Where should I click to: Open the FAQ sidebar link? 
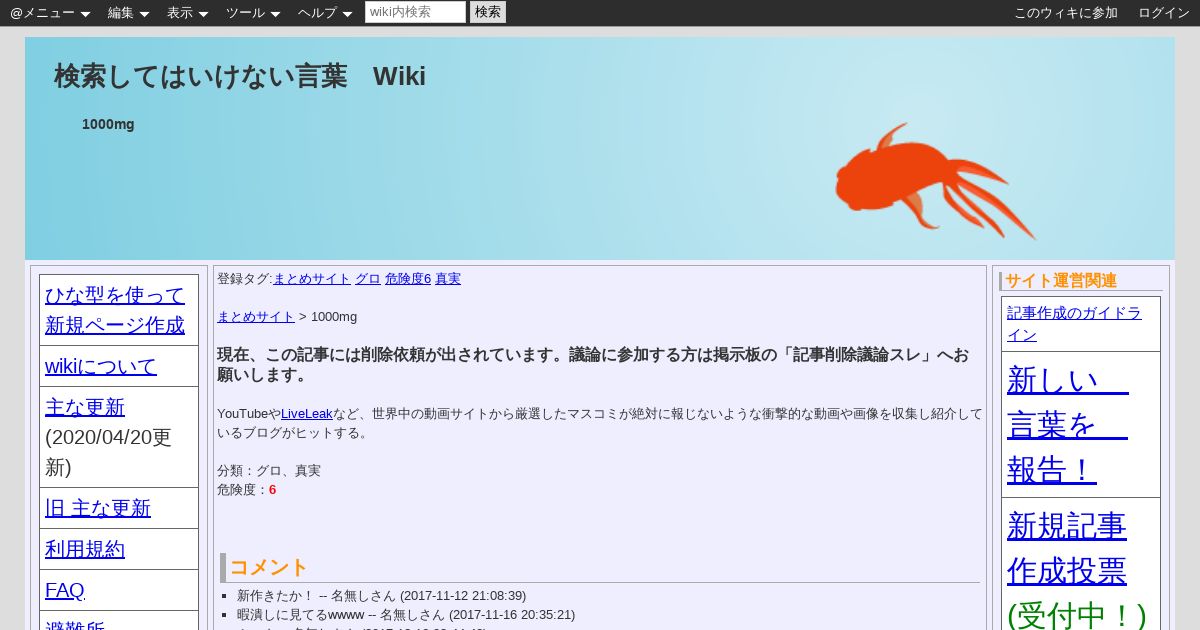click(65, 590)
